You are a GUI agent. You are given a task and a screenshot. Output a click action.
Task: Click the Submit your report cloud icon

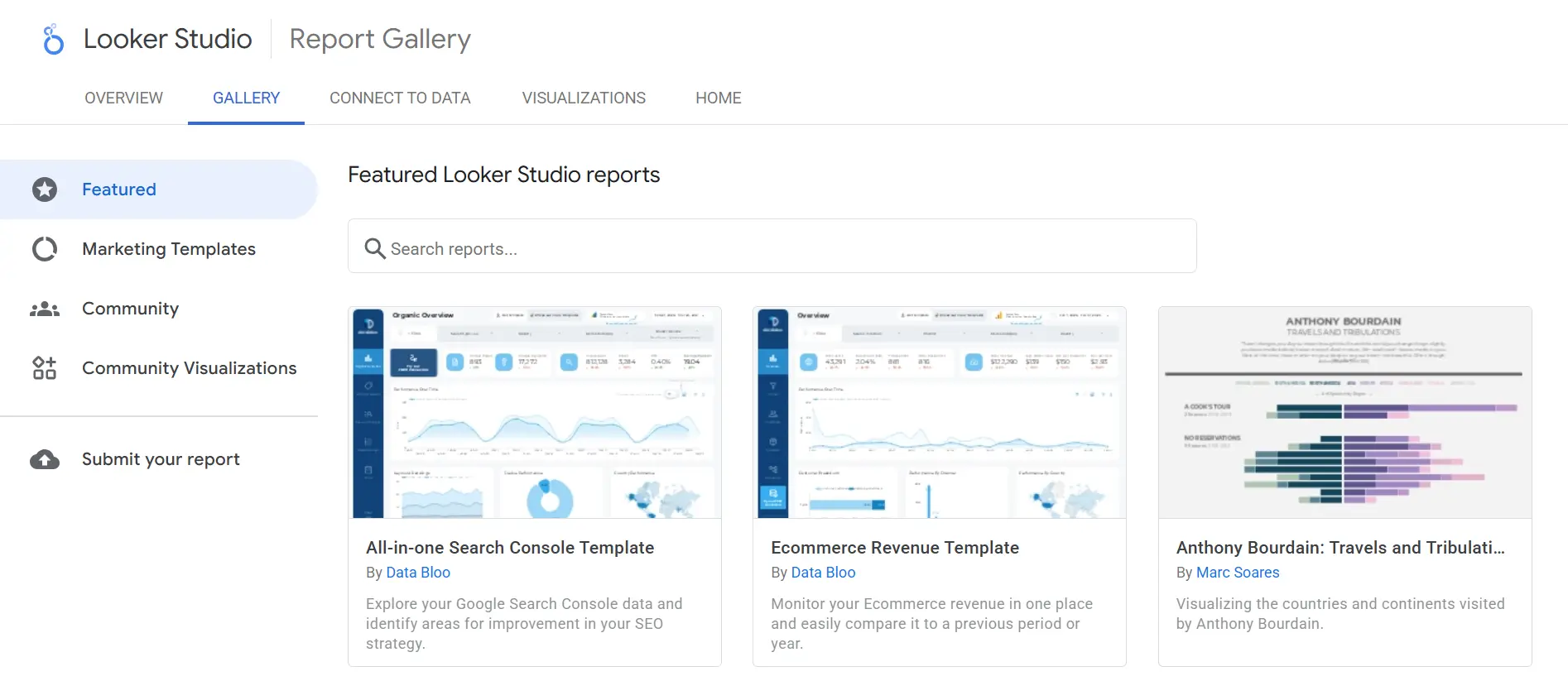tap(45, 459)
